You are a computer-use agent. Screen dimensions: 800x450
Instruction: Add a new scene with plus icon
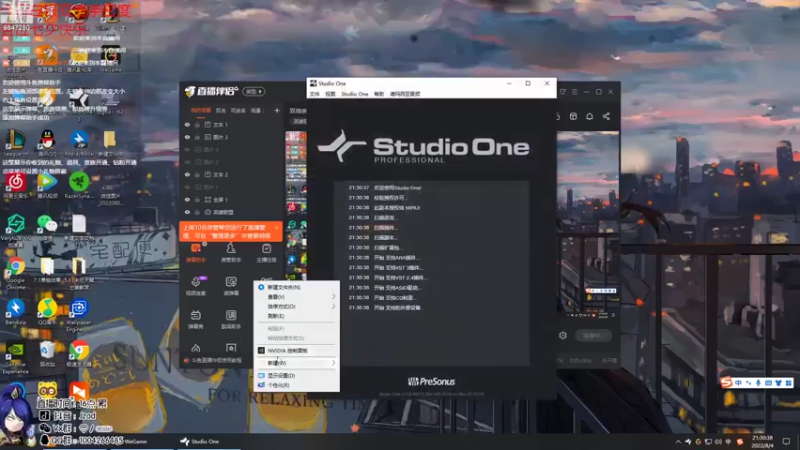(277, 110)
